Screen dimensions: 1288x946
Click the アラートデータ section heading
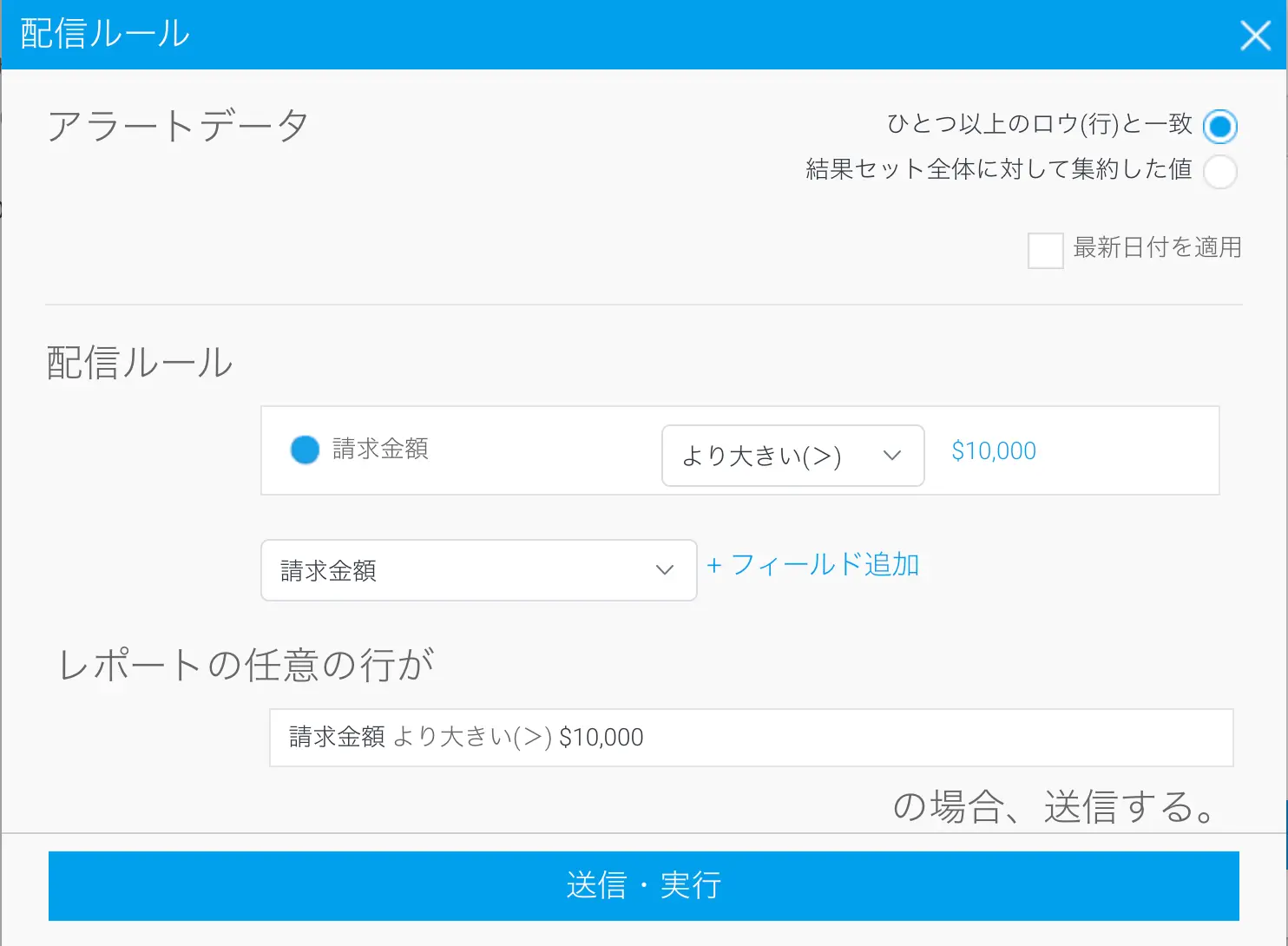(178, 127)
